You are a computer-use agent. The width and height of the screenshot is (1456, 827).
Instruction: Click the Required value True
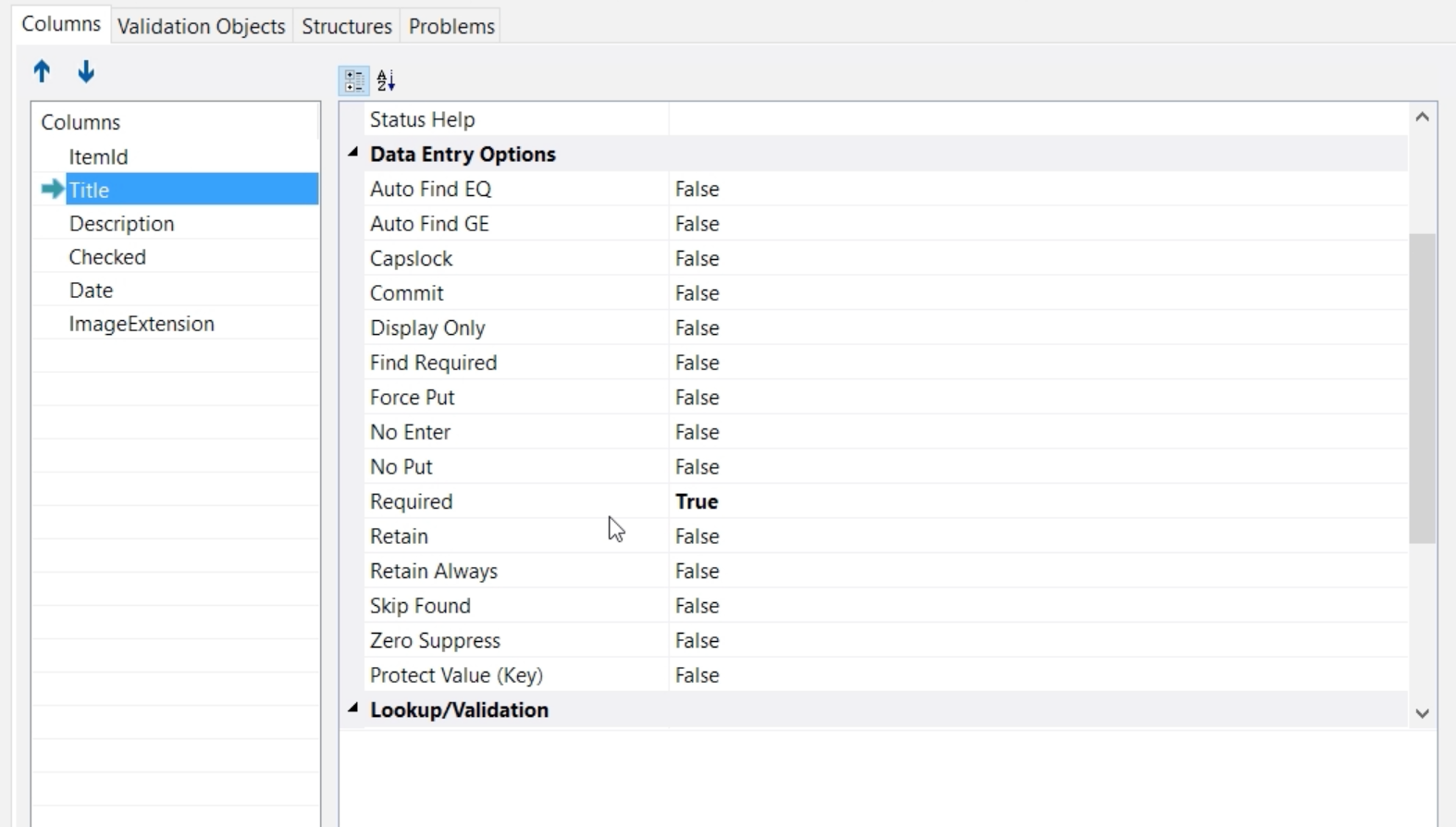click(x=697, y=501)
